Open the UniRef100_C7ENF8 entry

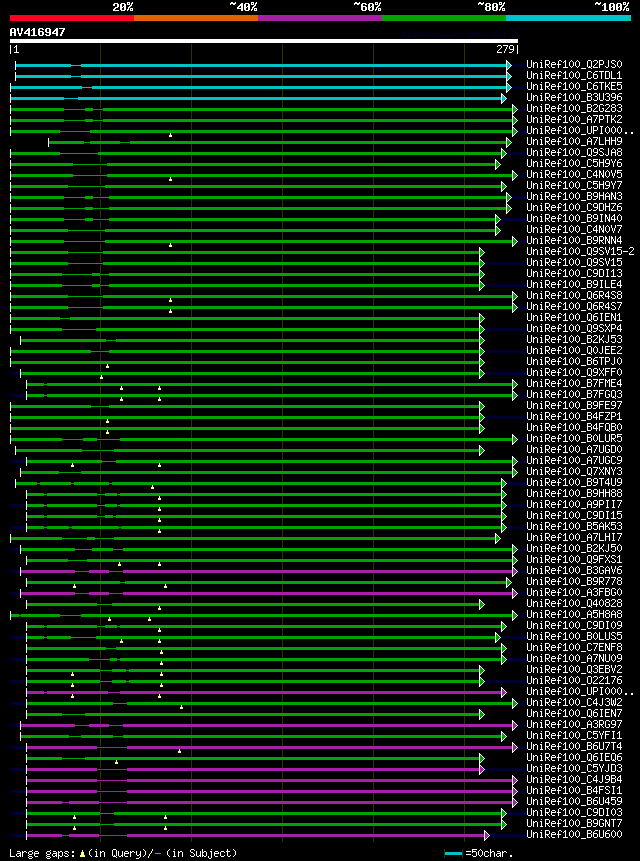tap(574, 648)
